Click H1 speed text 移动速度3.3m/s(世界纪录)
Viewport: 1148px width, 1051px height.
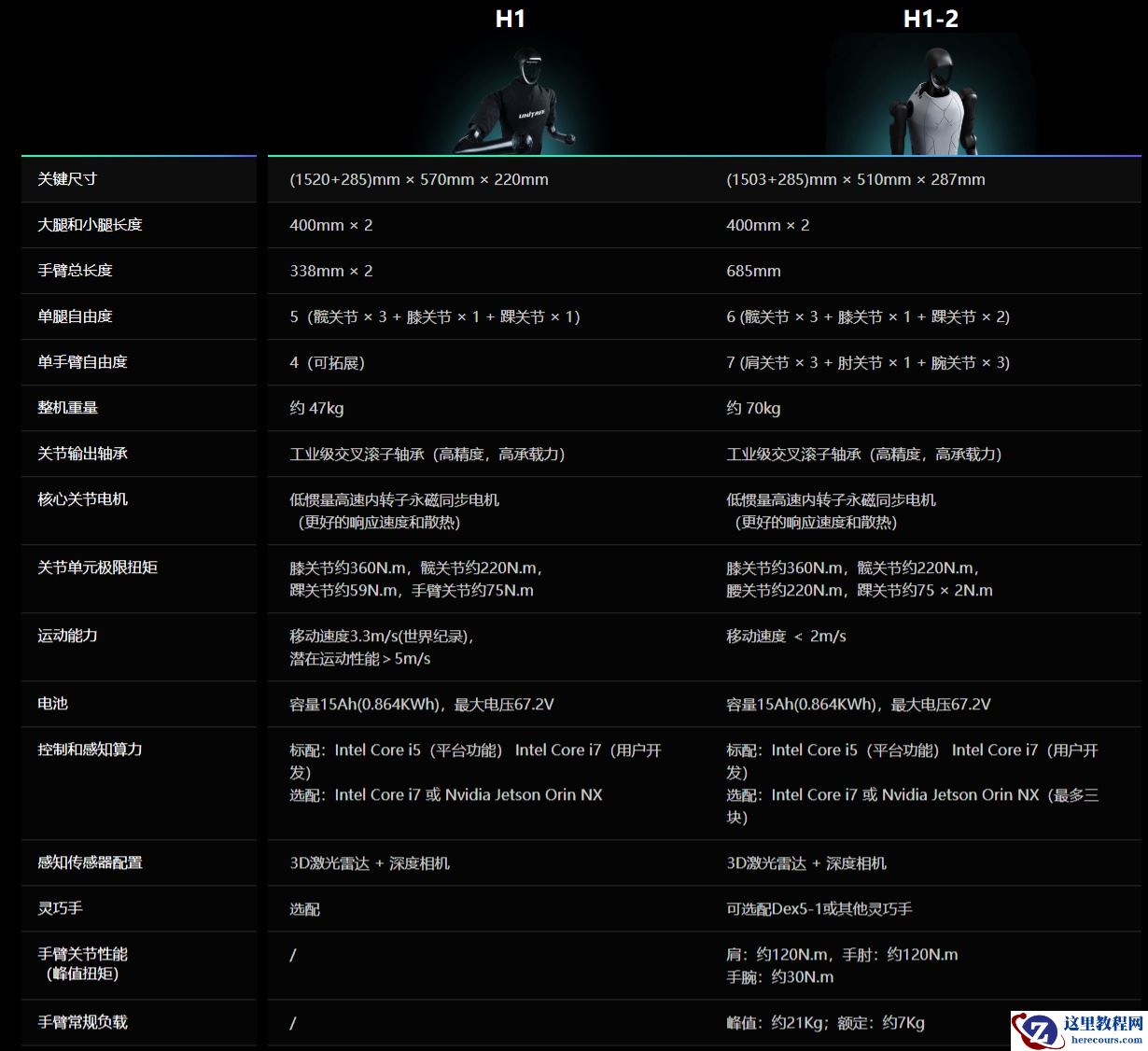pos(382,636)
